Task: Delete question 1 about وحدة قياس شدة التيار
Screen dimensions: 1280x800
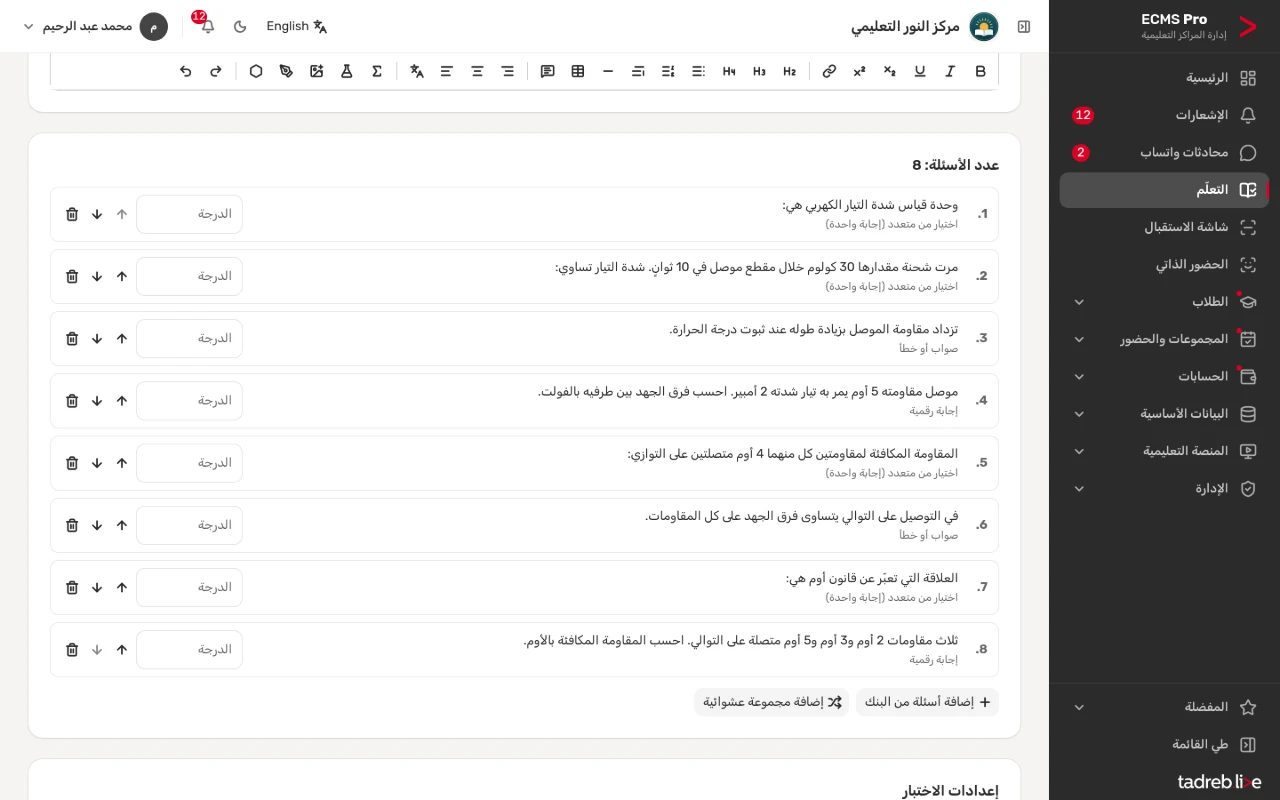Action: pos(72,214)
